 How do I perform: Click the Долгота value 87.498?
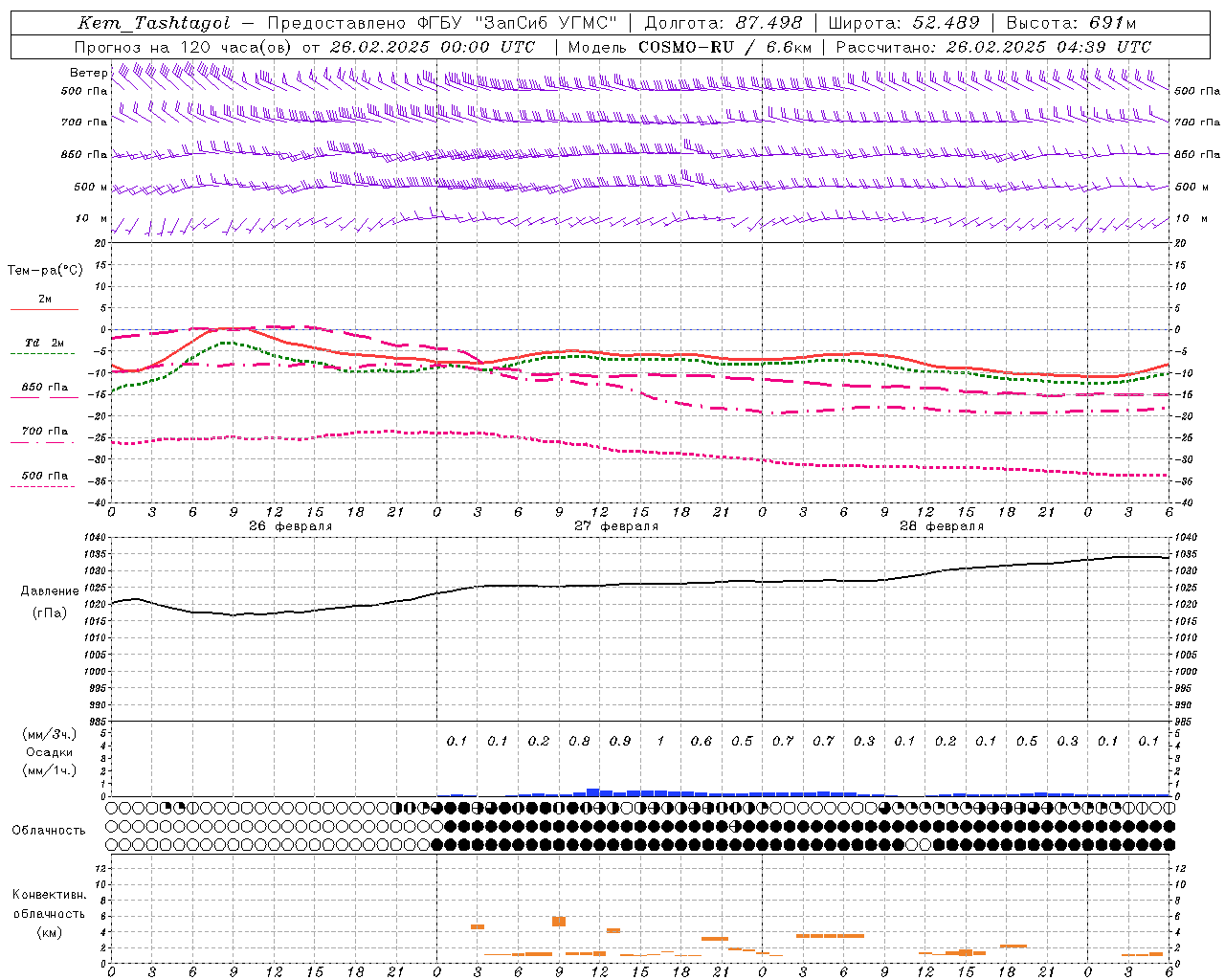[x=768, y=23]
